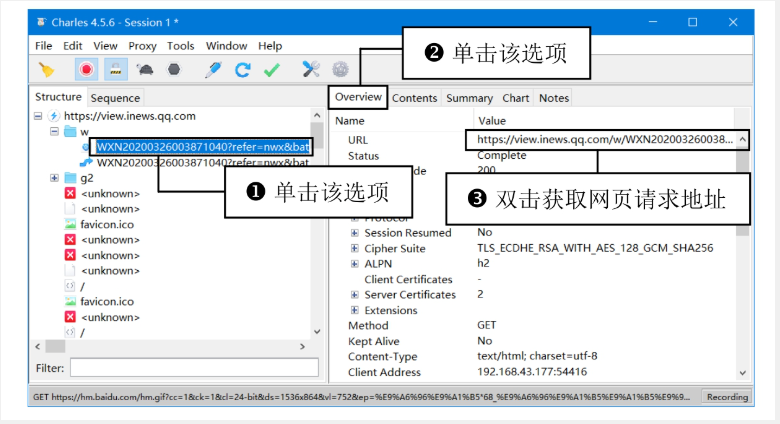Screen dimensions: 780x424
Task: Click the red X icon of the first unknown entry
Action: (70, 193)
